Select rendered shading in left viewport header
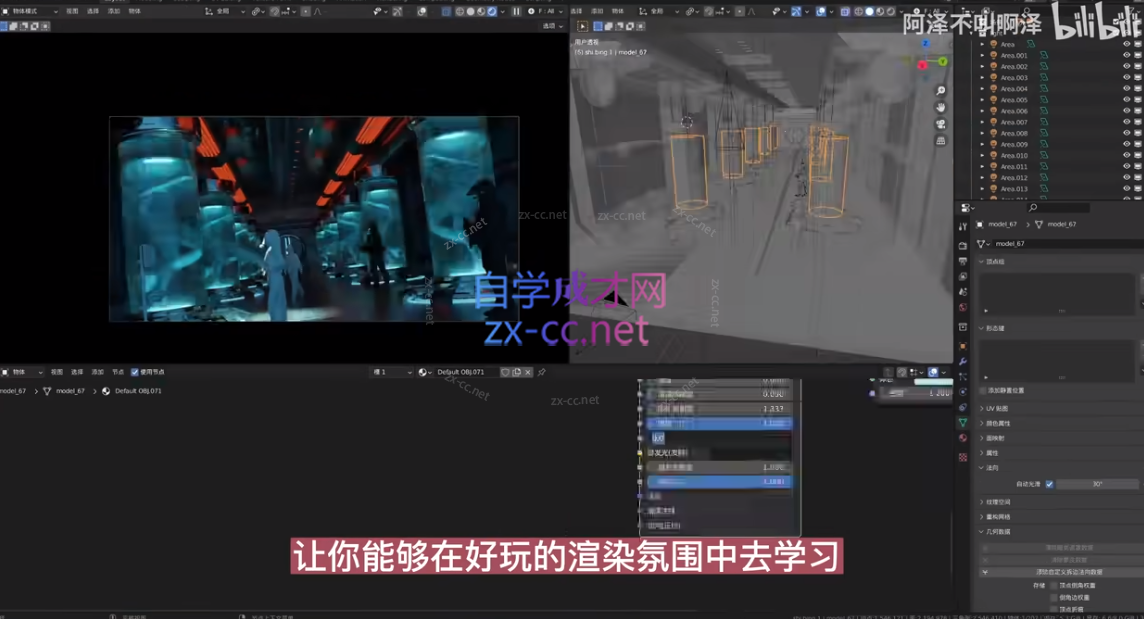Screen dimensions: 1144x619 pyautogui.click(x=492, y=12)
